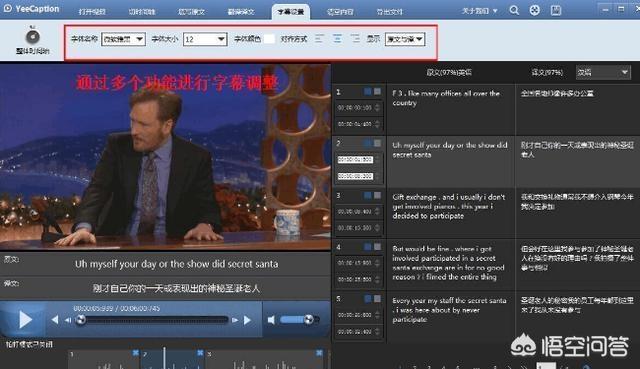Viewport: 640px width, 369px height.
Task: Click the tap mode status label above waveform
Action: pos(29,344)
